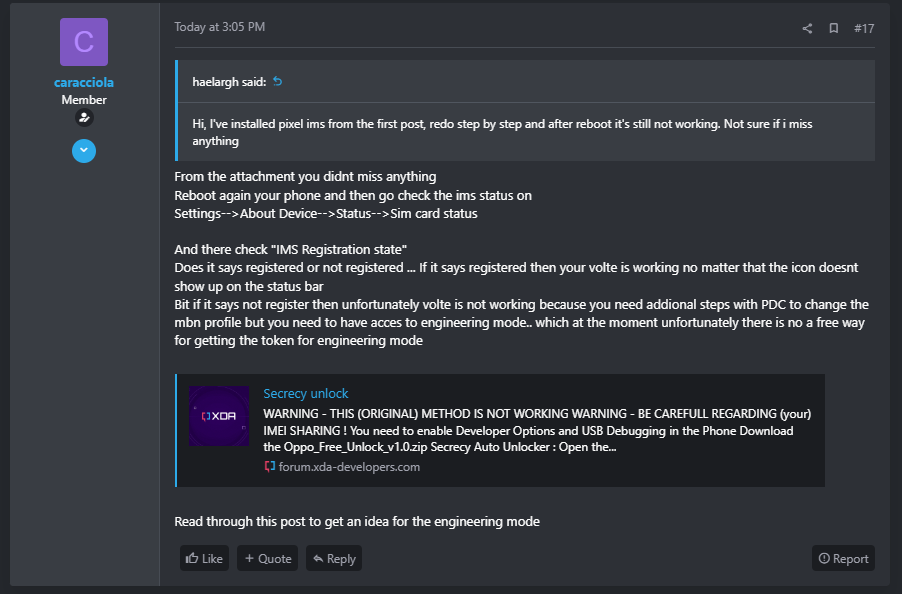The image size is (902, 594).
Task: Click the forum.xda-developers.com source link
Action: 349,467
